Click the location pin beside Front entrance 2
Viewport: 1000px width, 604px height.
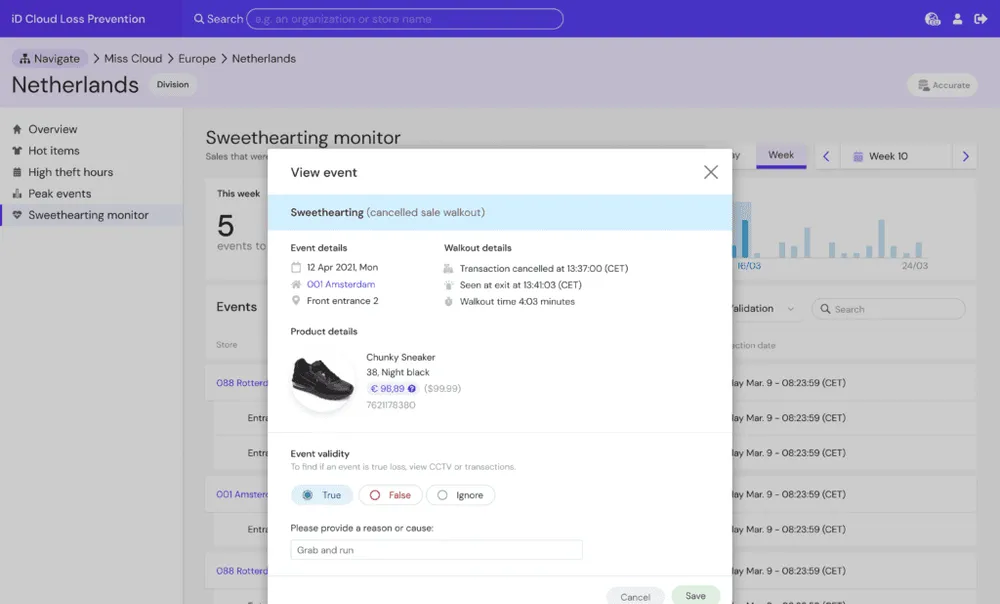[x=296, y=300]
